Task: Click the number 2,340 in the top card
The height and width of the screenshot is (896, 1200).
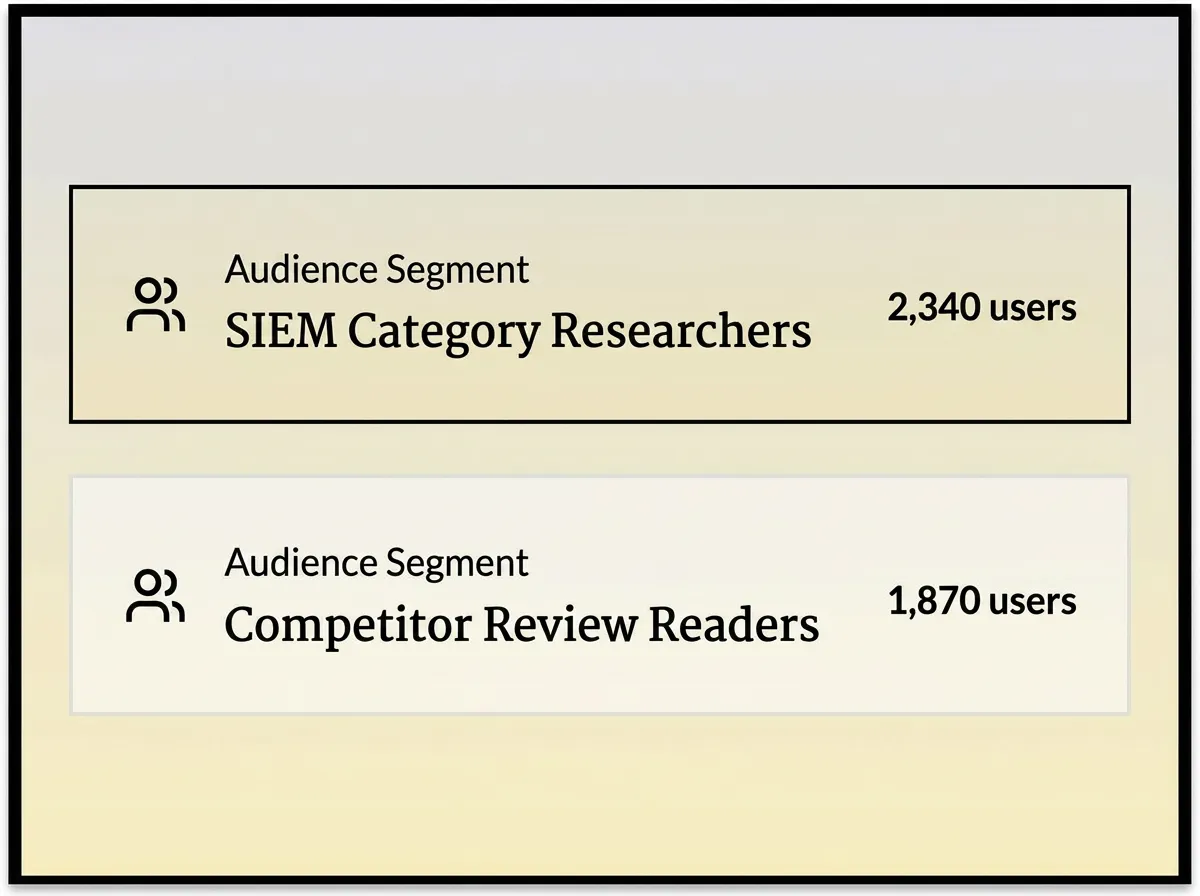Action: (x=932, y=307)
